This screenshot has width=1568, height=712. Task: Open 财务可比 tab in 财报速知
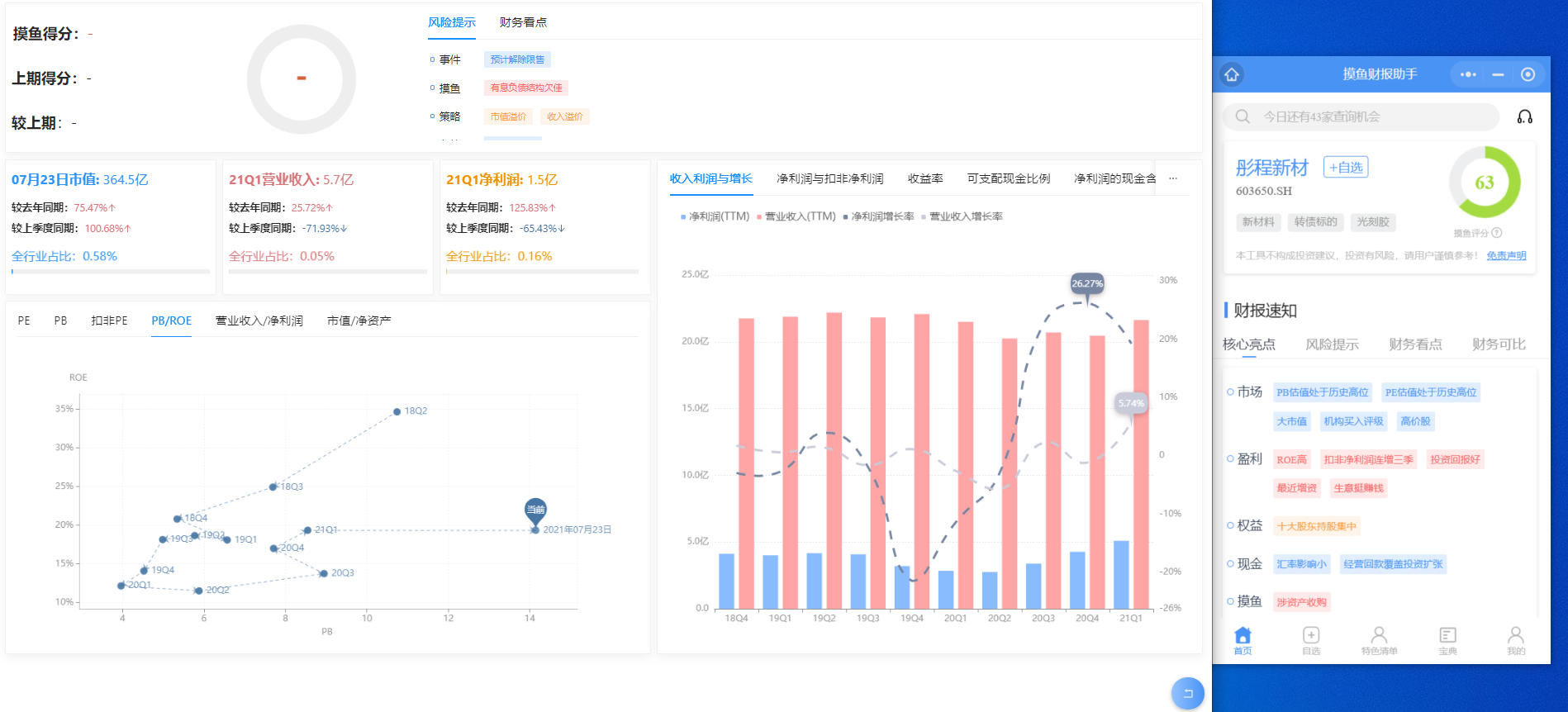pos(1499,344)
